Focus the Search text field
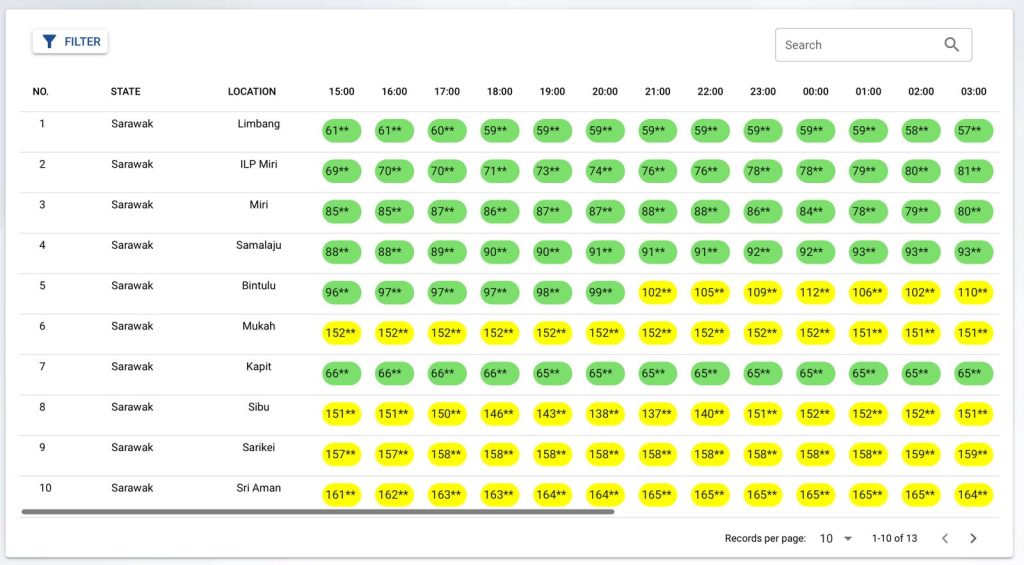This screenshot has height=565, width=1024. (873, 45)
